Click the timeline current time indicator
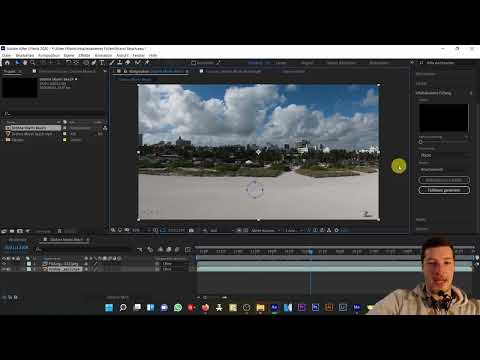480x360 pixels. [x=310, y=252]
